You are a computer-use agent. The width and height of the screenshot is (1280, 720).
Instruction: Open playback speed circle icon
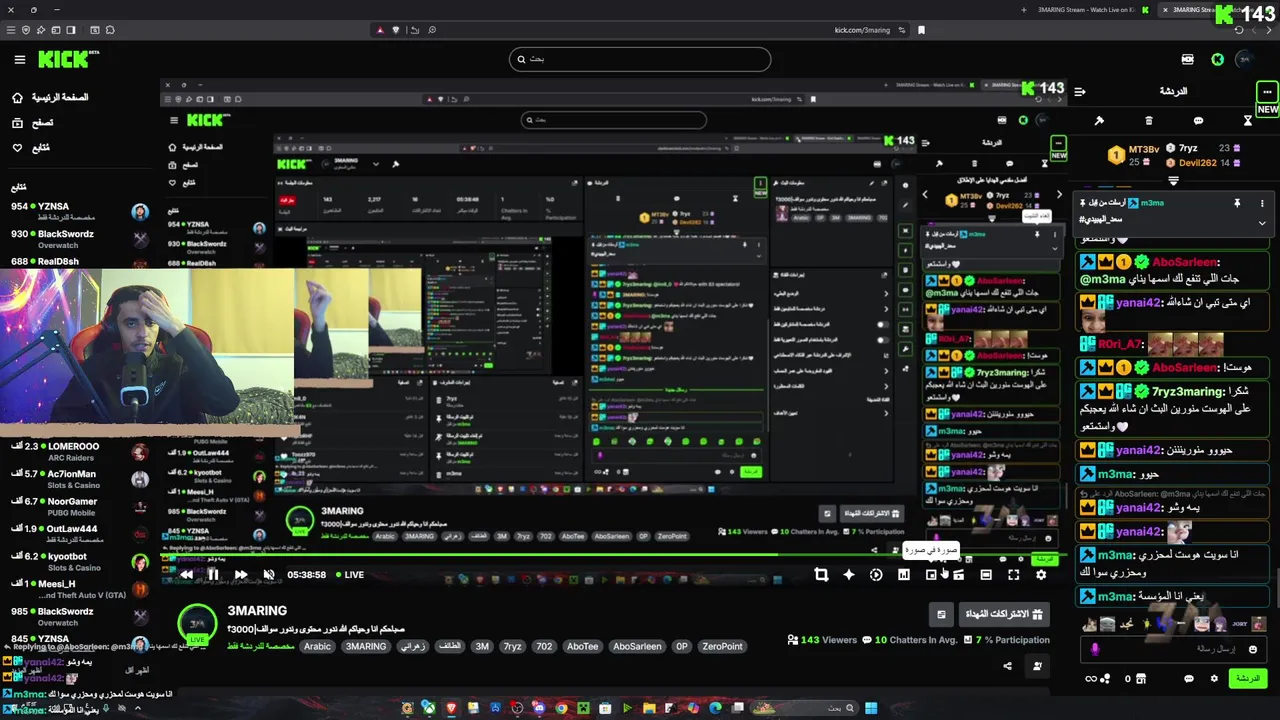point(876,575)
